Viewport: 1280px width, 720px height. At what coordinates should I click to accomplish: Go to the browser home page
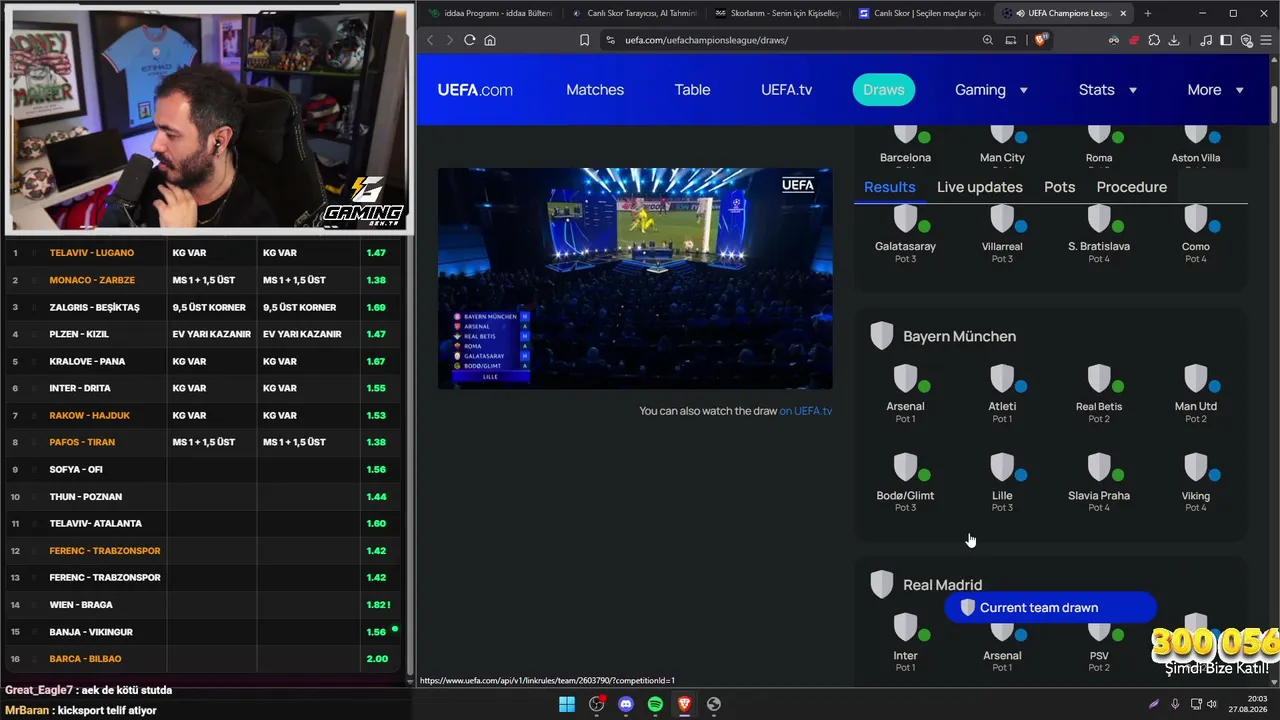coord(490,40)
